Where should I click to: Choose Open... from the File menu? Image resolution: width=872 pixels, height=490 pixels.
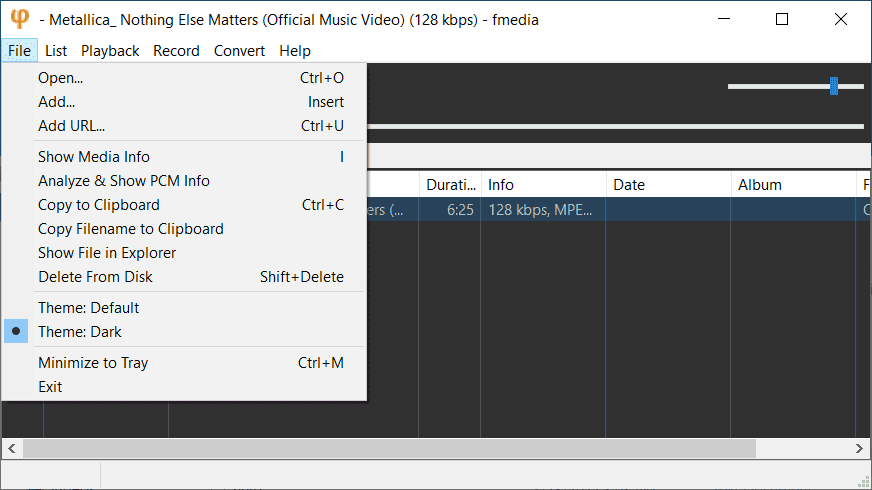click(x=184, y=78)
